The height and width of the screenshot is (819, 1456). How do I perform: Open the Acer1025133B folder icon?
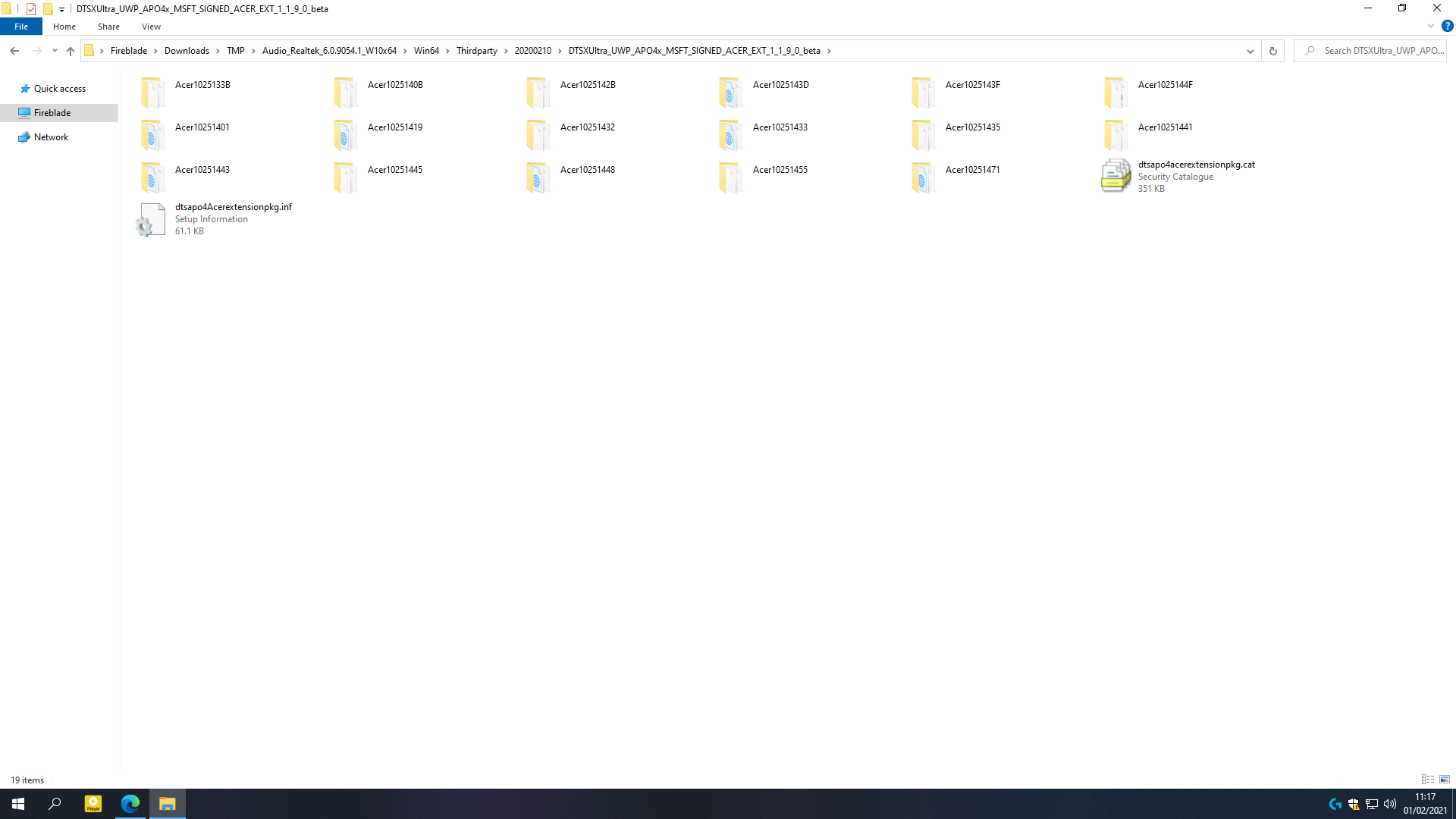click(152, 93)
